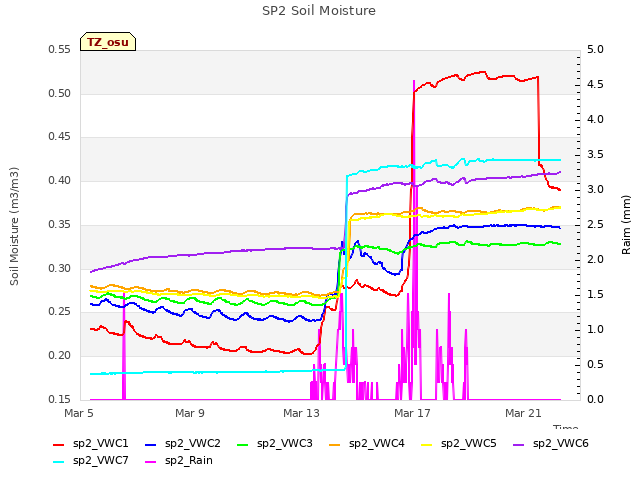Screen dimensions: 640x480
Task: Toggle sp2_VWC6 series in legend
Action: [551, 444]
